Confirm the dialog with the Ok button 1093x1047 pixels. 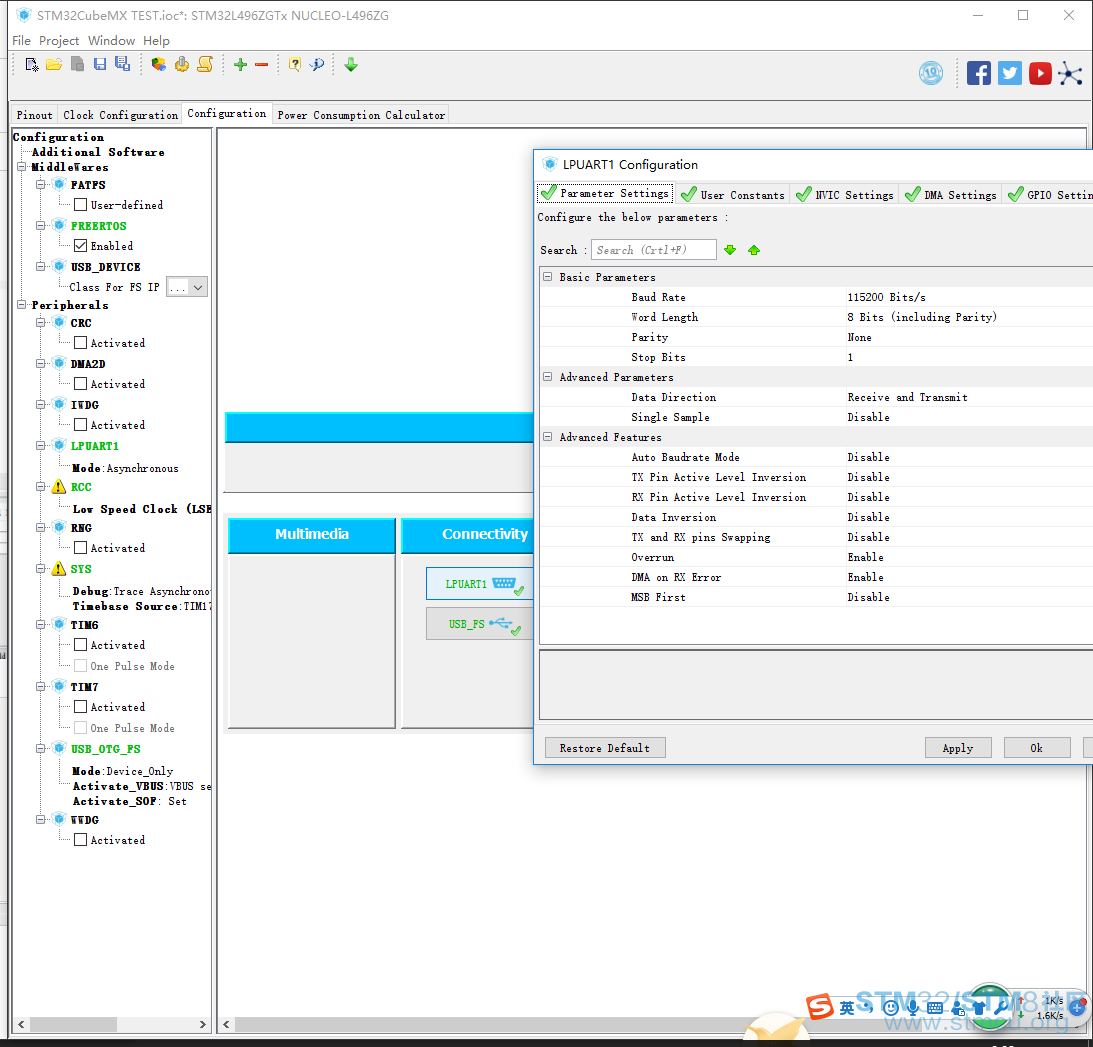(x=1037, y=748)
